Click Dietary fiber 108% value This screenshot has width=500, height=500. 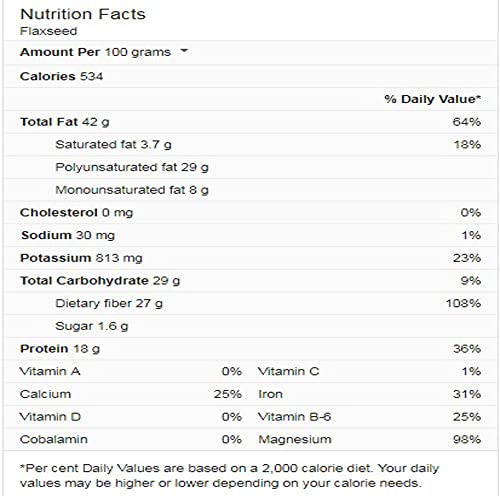point(463,303)
